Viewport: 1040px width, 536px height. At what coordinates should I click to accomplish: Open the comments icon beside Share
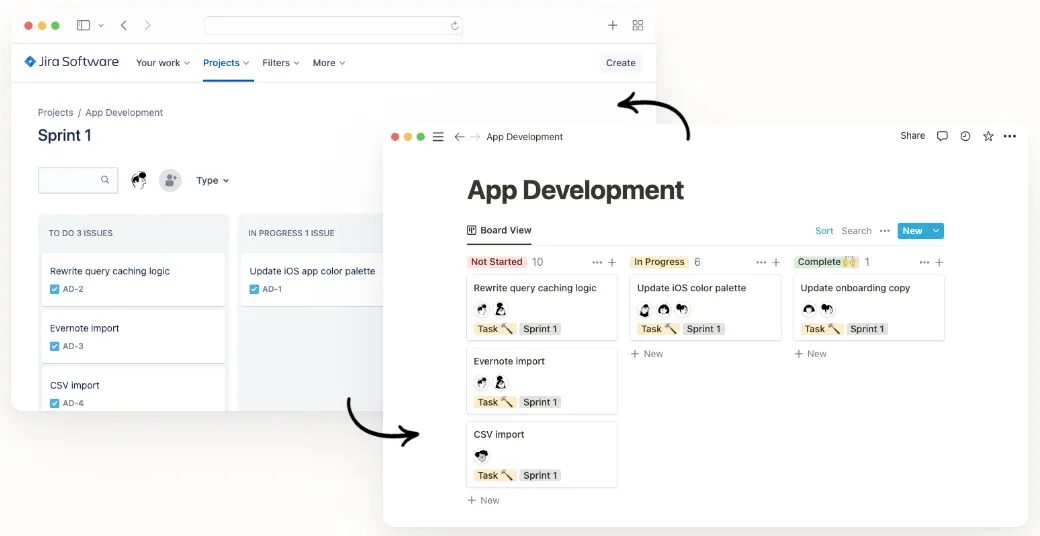[x=942, y=136]
